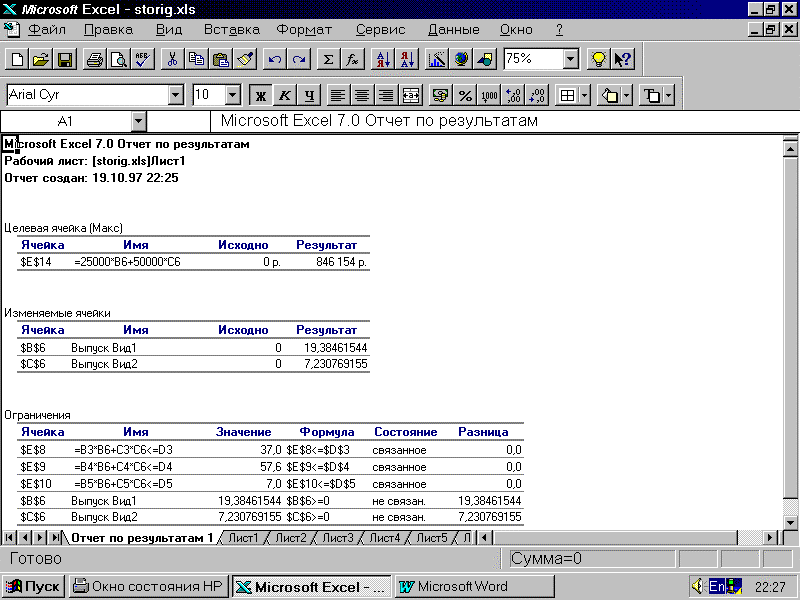Click the Map globe icon
The width and height of the screenshot is (800, 600).
[x=461, y=60]
